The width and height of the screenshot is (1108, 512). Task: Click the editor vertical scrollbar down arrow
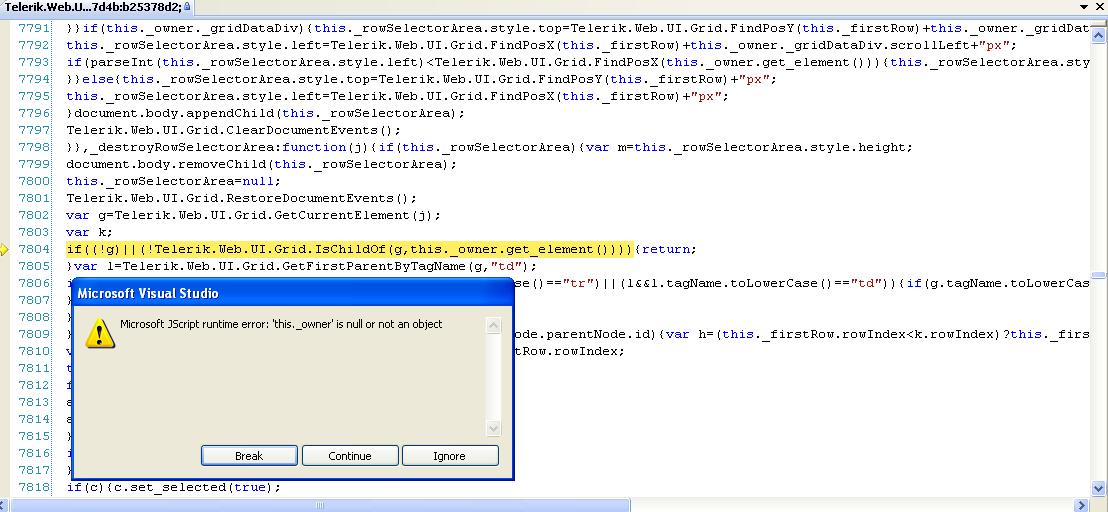pos(1098,488)
